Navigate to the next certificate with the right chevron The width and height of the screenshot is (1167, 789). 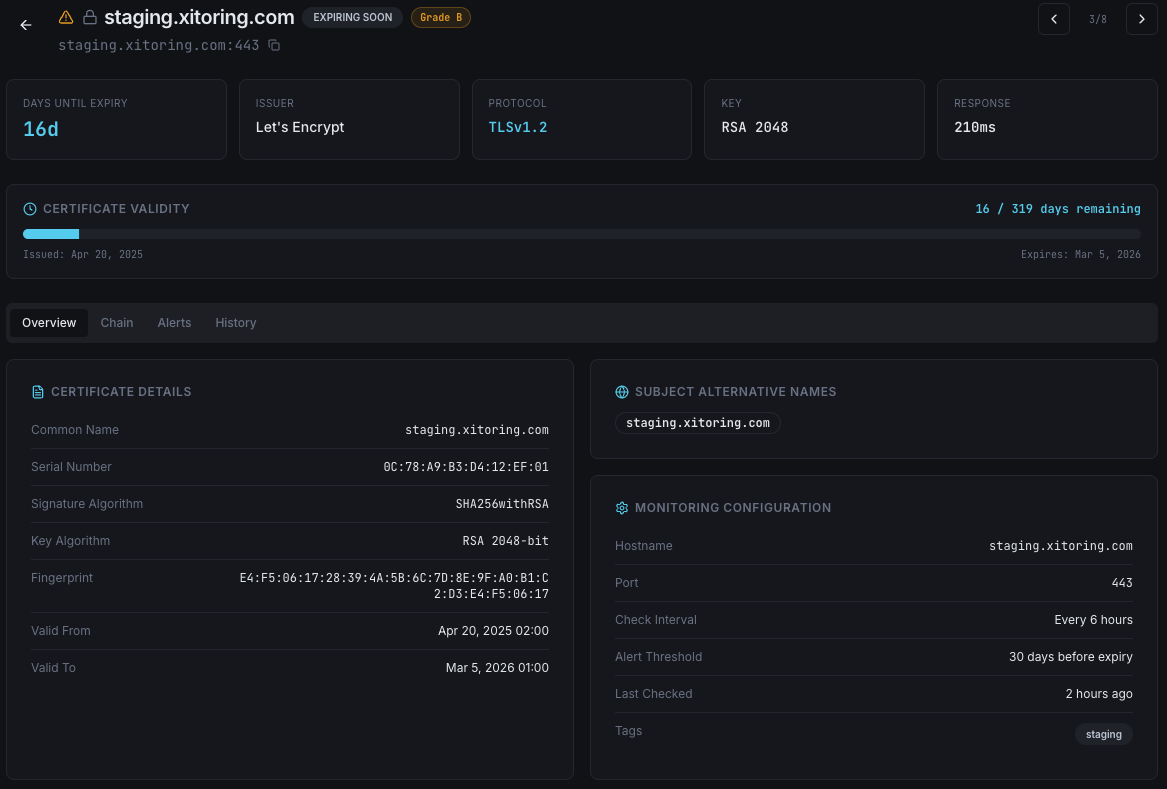[x=1141, y=19]
